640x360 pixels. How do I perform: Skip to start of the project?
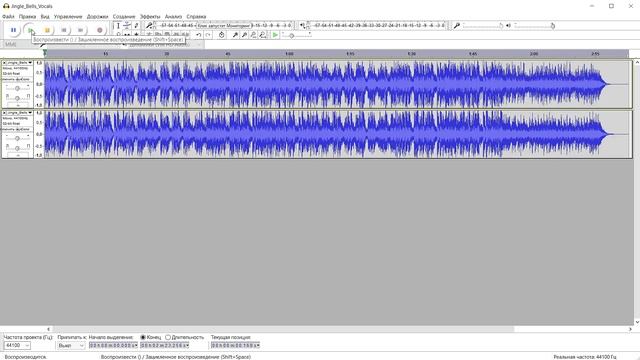[x=64, y=30]
